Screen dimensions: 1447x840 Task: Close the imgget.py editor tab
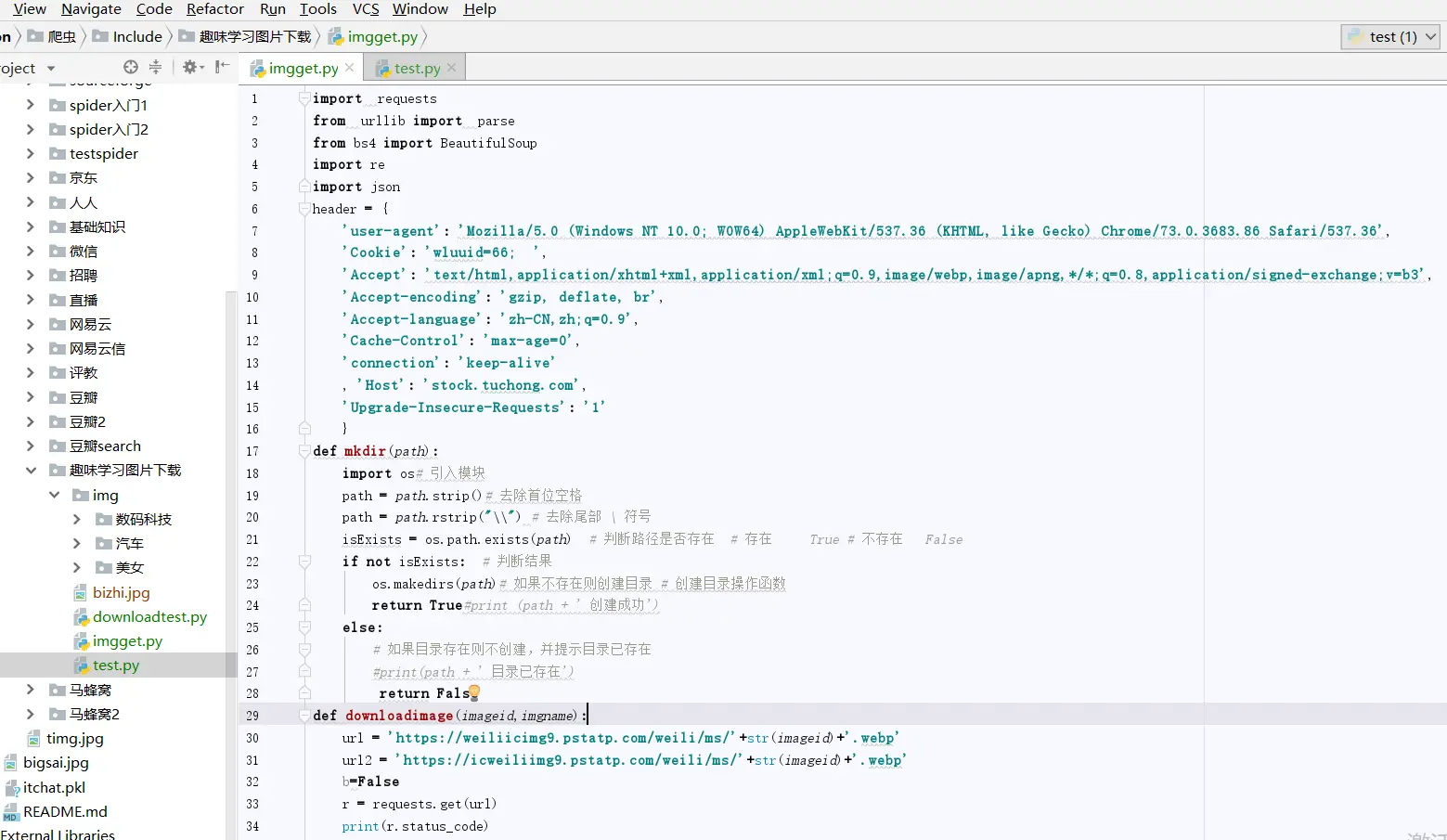(349, 68)
